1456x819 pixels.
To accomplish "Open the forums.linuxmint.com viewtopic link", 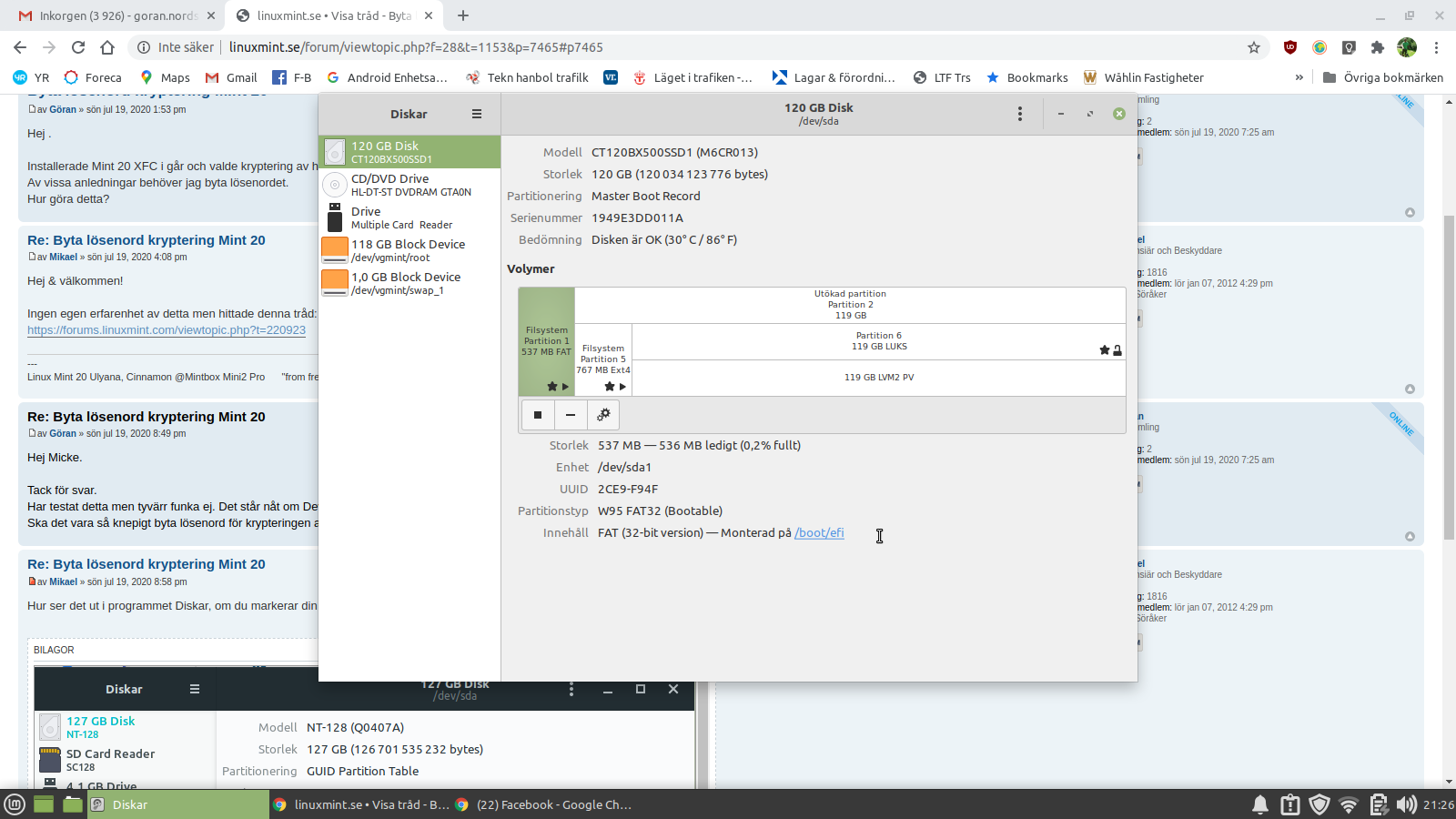I will [167, 330].
